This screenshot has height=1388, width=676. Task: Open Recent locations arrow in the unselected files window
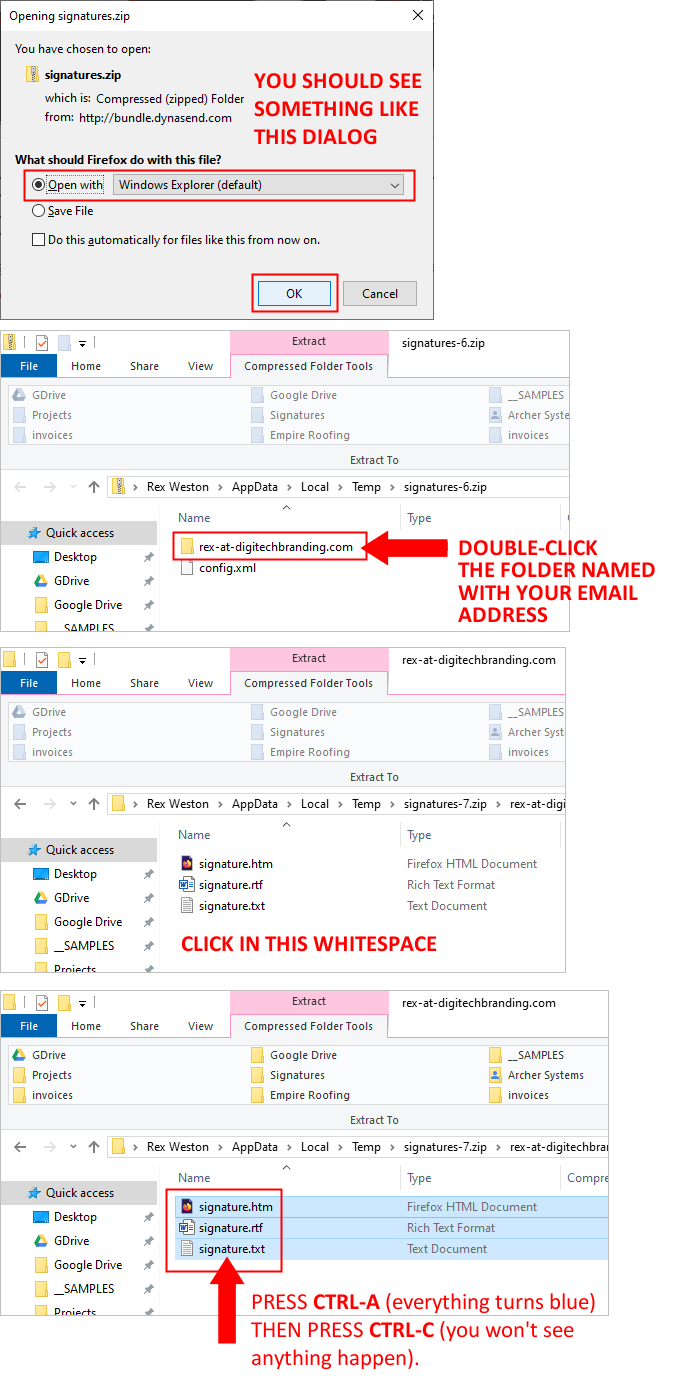tap(72, 805)
